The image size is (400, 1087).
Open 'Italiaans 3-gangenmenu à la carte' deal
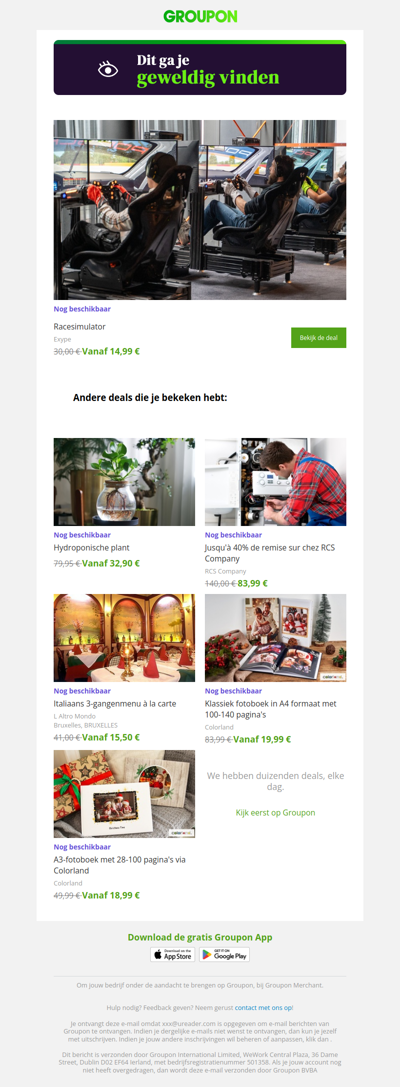(x=109, y=704)
